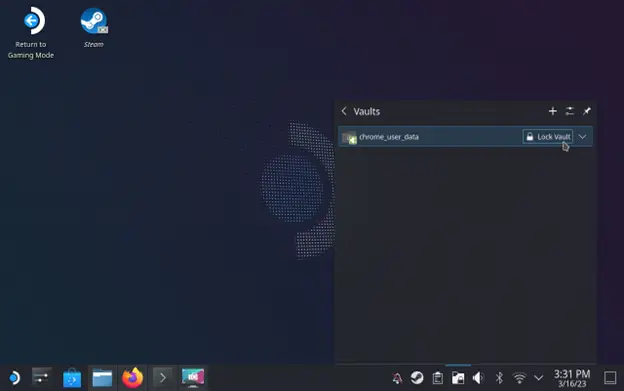624x391 pixels.
Task: Expand the chrome_user_data vault details chevron
Action: (582, 137)
